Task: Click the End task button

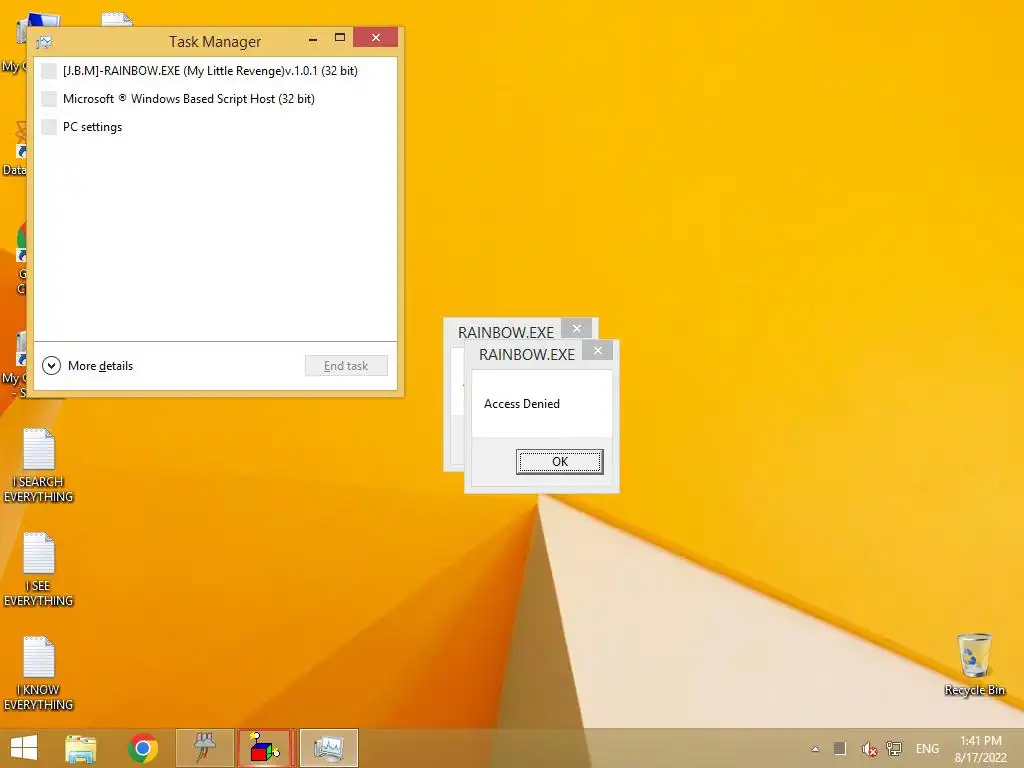Action: point(346,366)
